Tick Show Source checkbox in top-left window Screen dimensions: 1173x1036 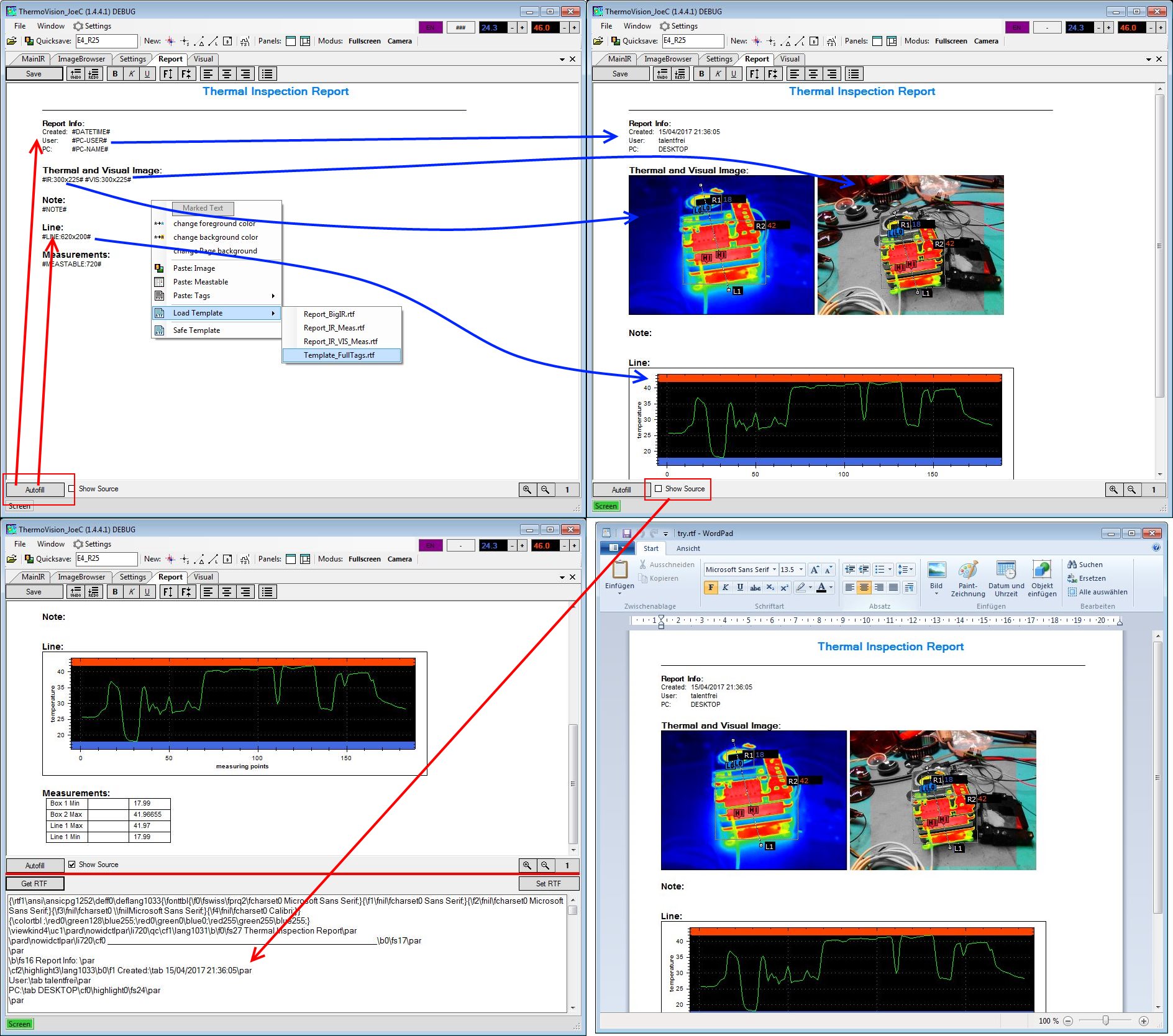pyautogui.click(x=72, y=489)
